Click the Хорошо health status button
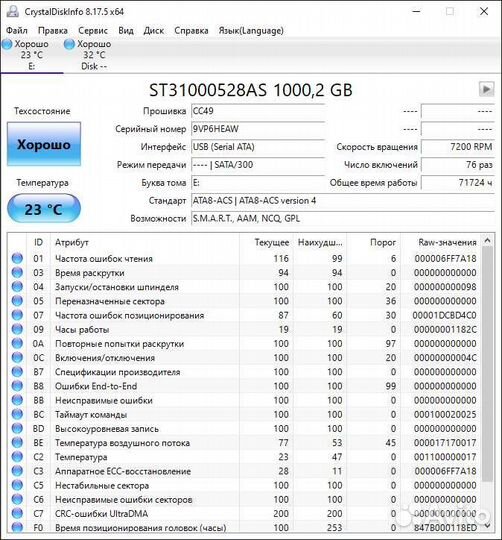 (x=44, y=144)
